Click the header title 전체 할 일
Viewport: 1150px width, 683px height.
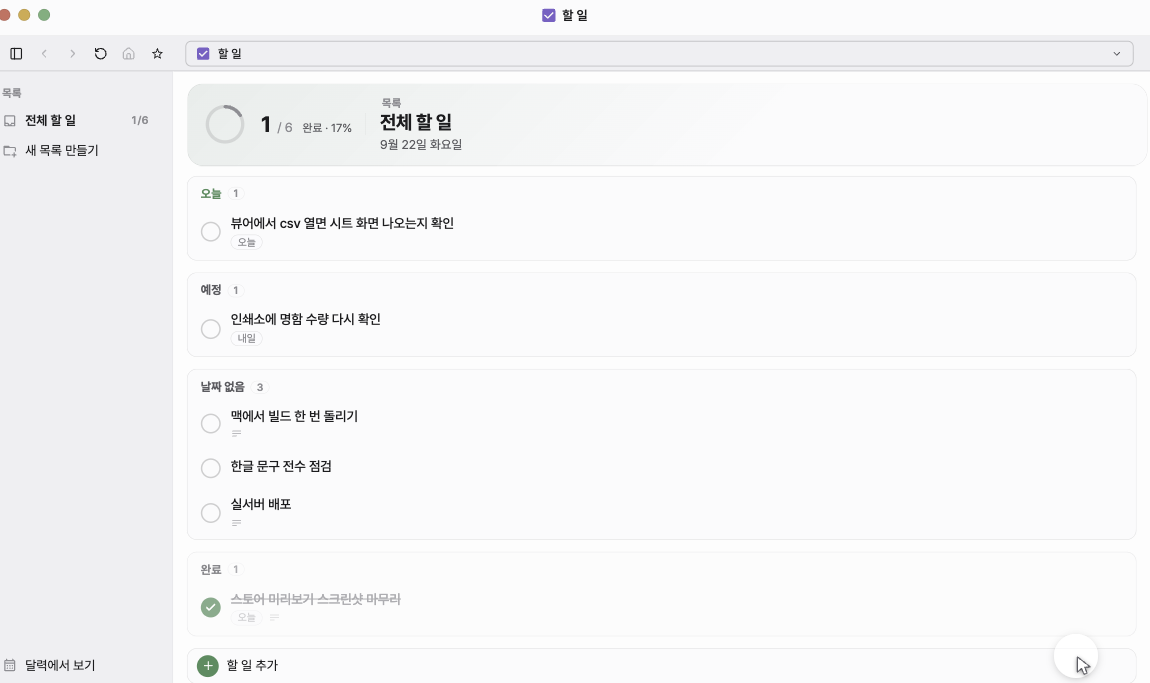(x=416, y=122)
